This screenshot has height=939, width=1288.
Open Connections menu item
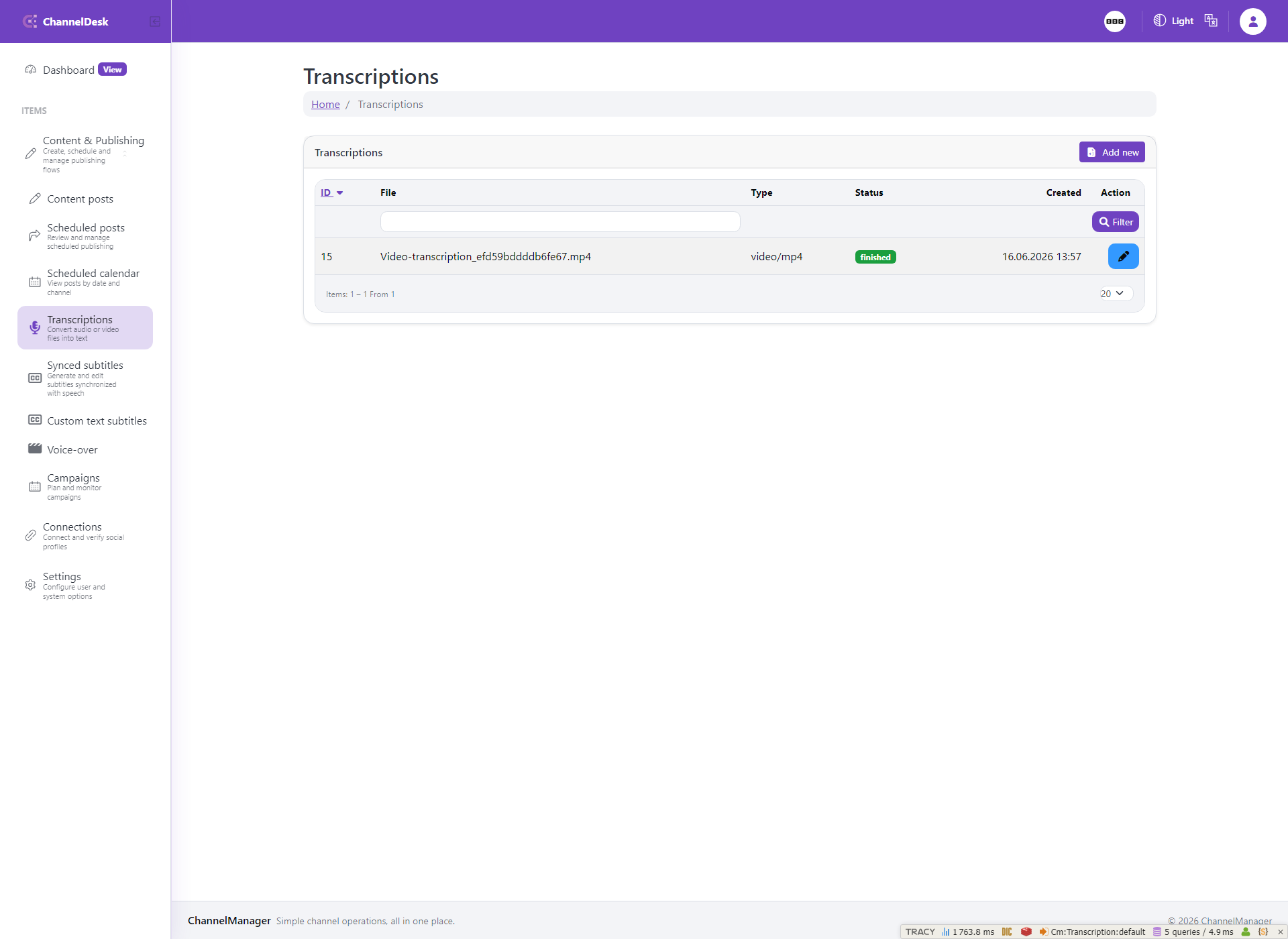coord(85,536)
